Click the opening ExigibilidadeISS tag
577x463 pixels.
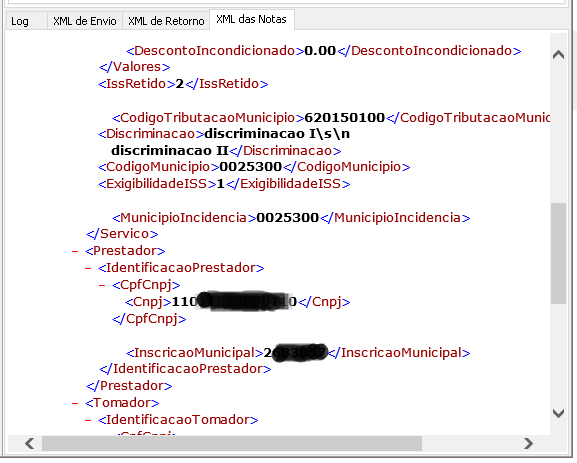(157, 184)
